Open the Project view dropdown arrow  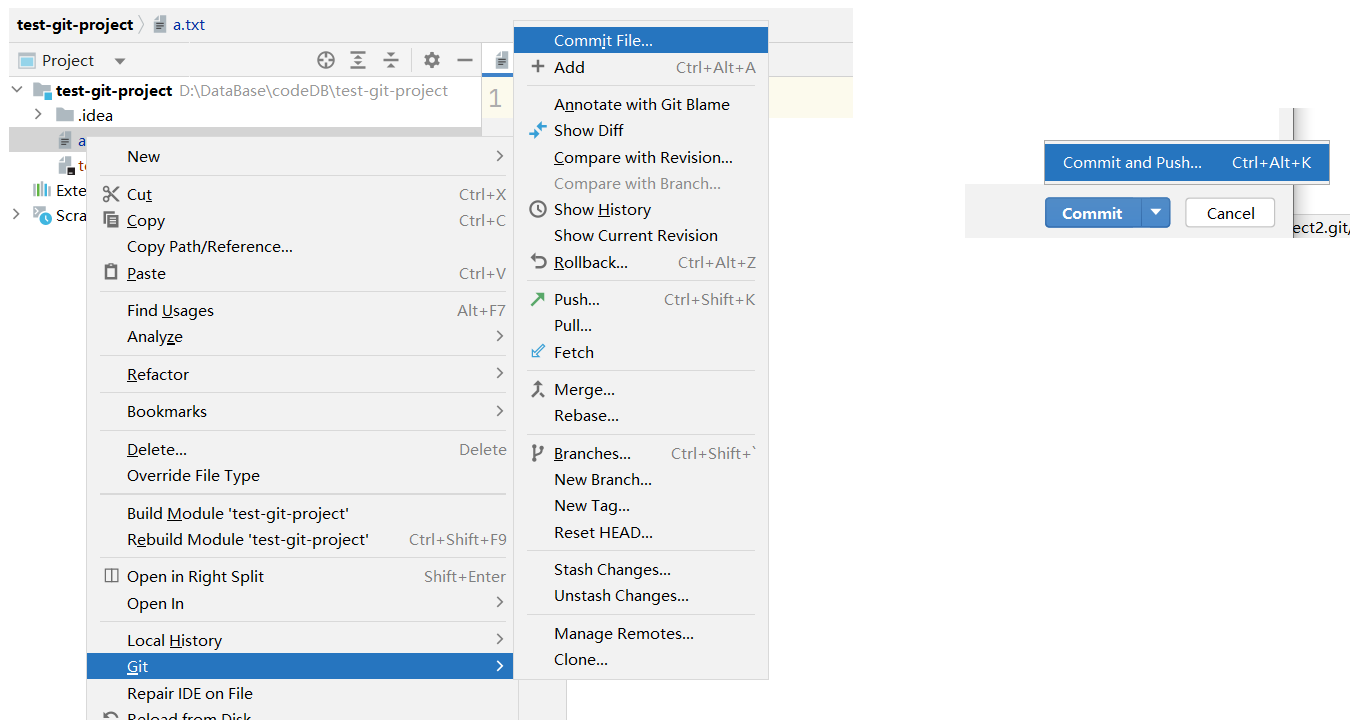pyautogui.click(x=120, y=61)
